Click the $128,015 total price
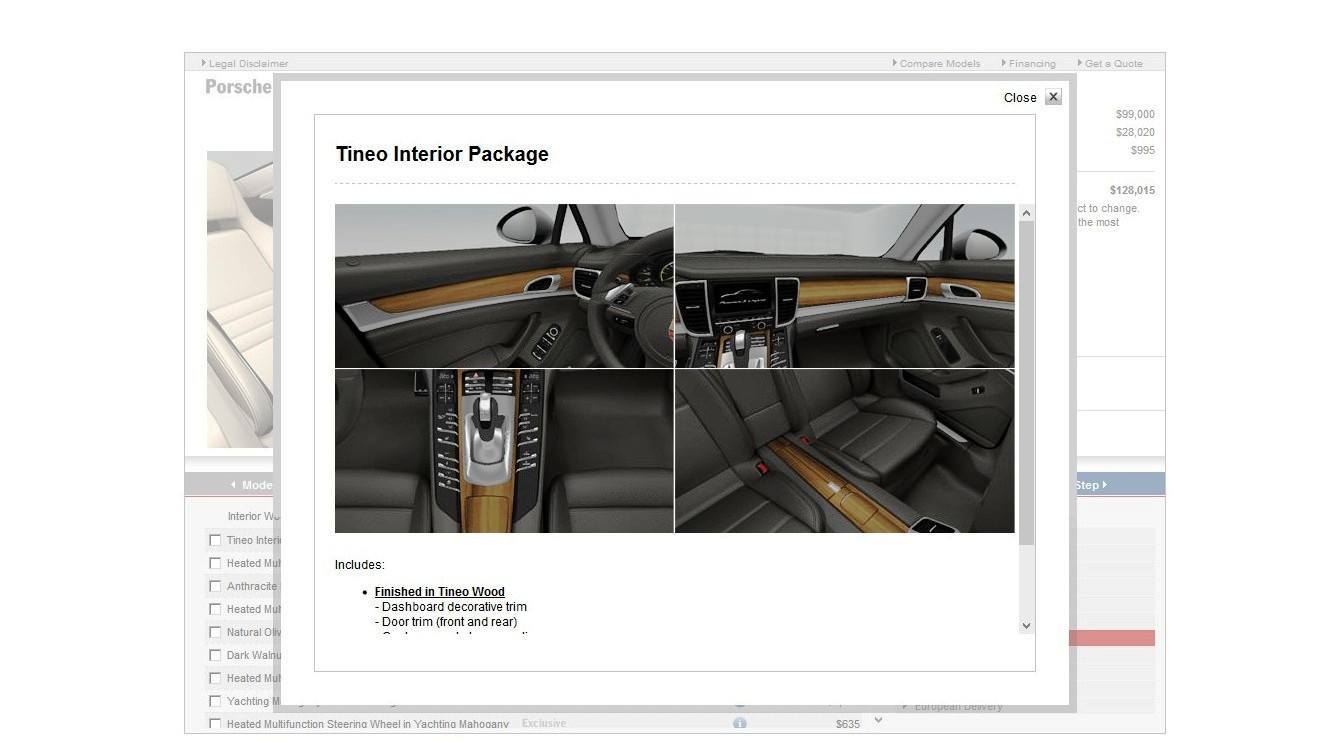Image resolution: width=1326 pixels, height=742 pixels. click(x=1132, y=190)
